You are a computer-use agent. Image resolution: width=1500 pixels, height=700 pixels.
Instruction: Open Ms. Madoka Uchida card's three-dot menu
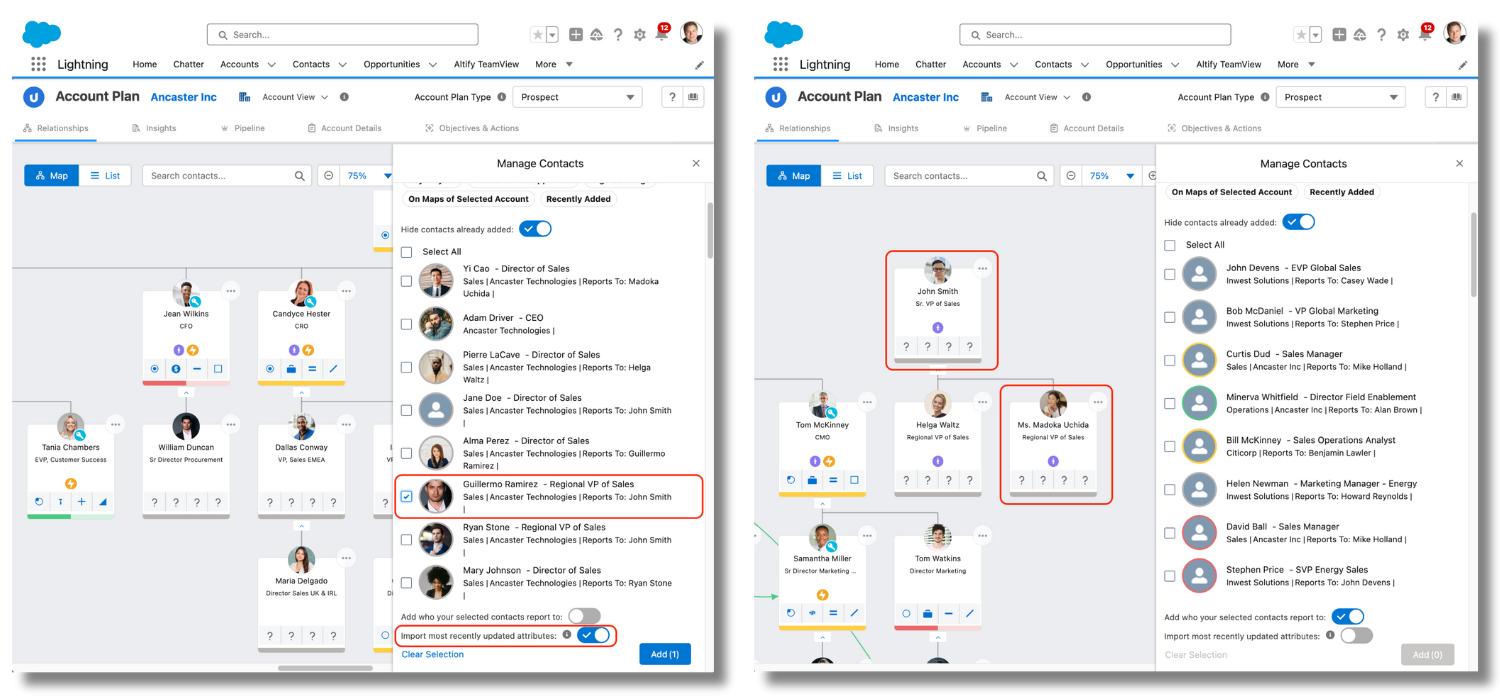tap(1098, 402)
